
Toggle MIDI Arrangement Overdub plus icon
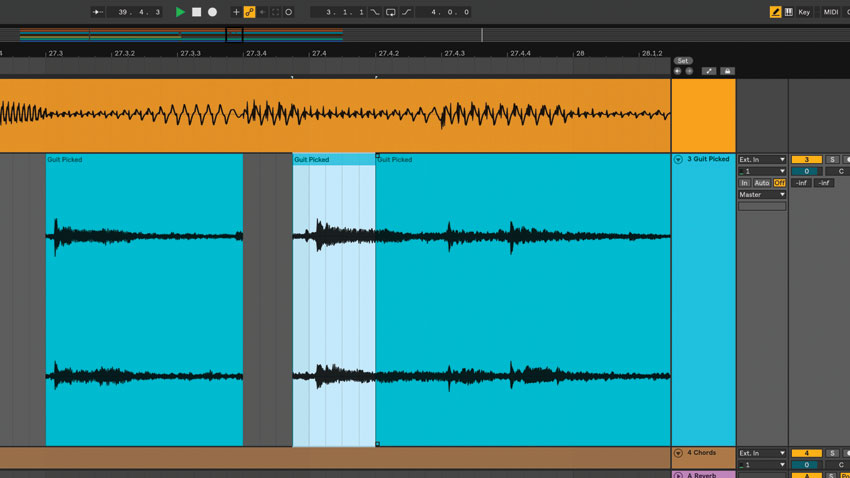click(236, 12)
